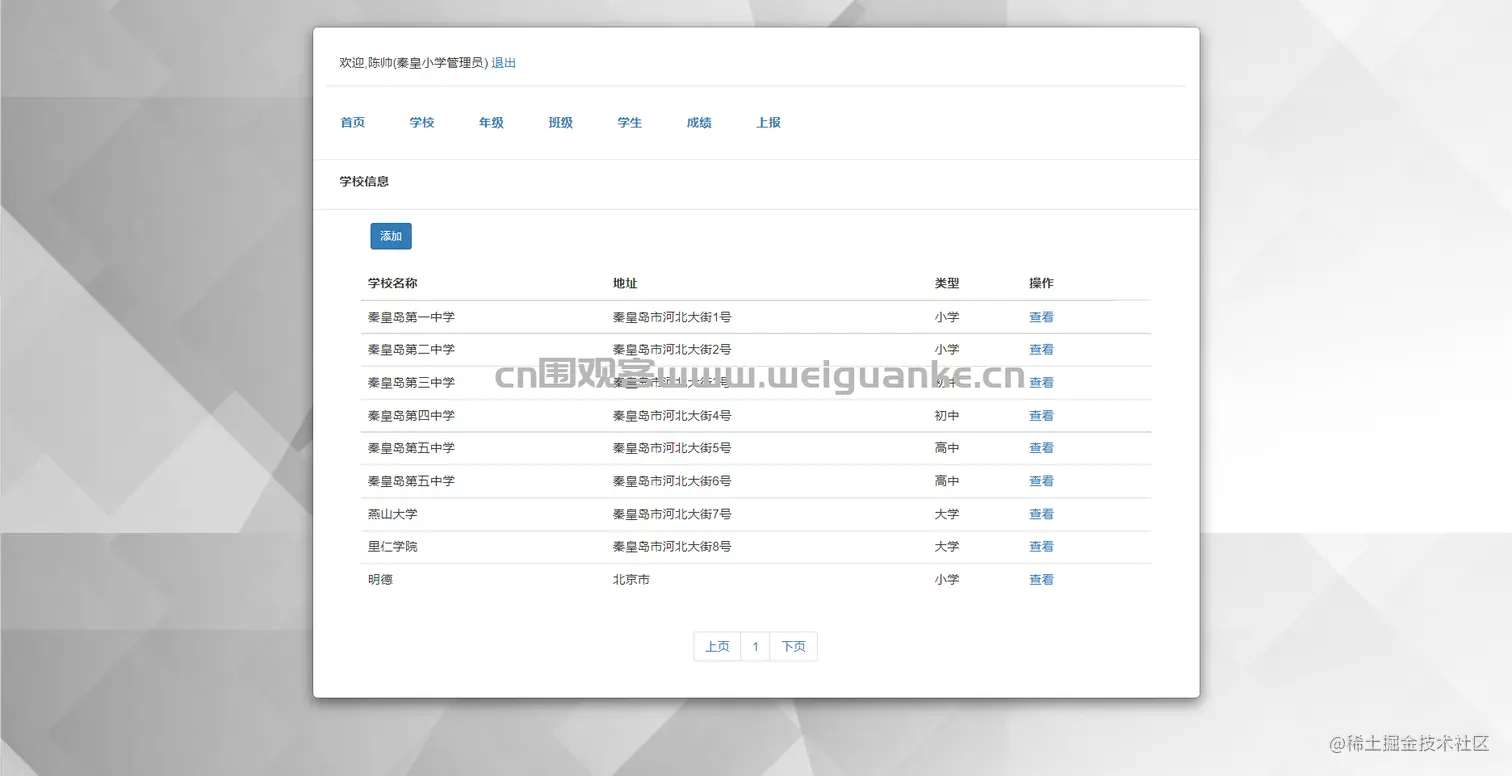
Task: Click the address 秦皇岛市河北大街1号
Action: tap(672, 317)
